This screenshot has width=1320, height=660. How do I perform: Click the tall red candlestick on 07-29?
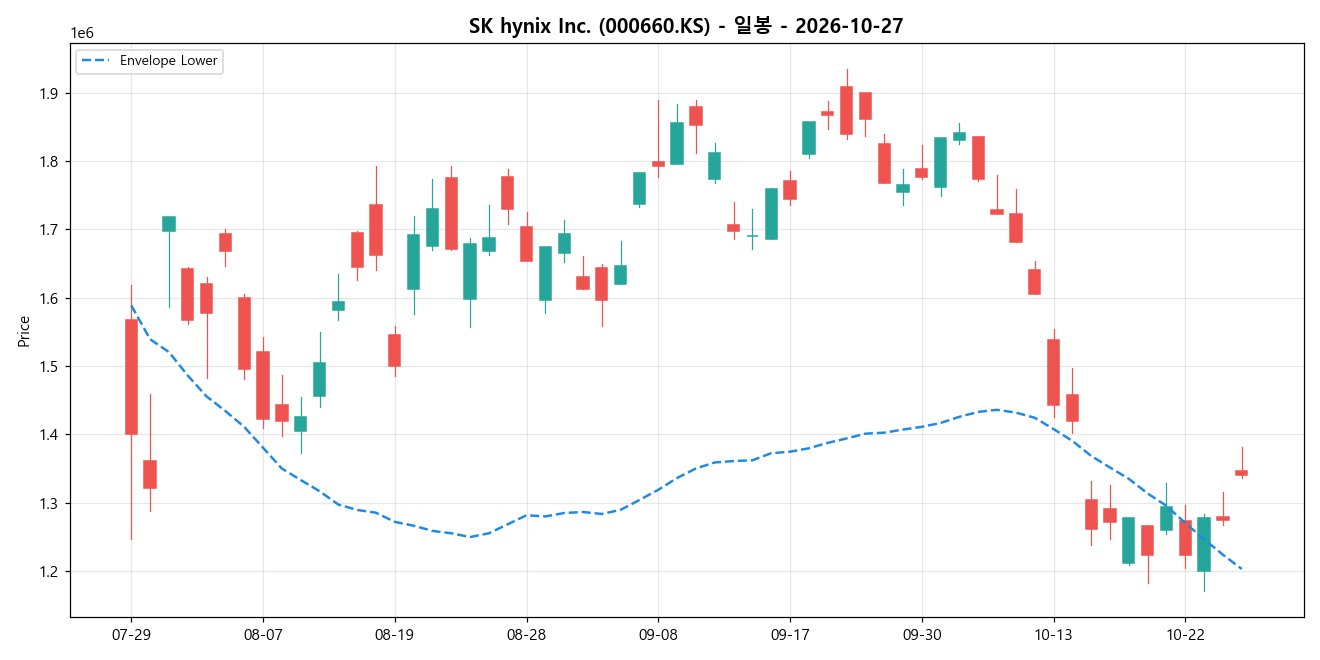tap(131, 377)
